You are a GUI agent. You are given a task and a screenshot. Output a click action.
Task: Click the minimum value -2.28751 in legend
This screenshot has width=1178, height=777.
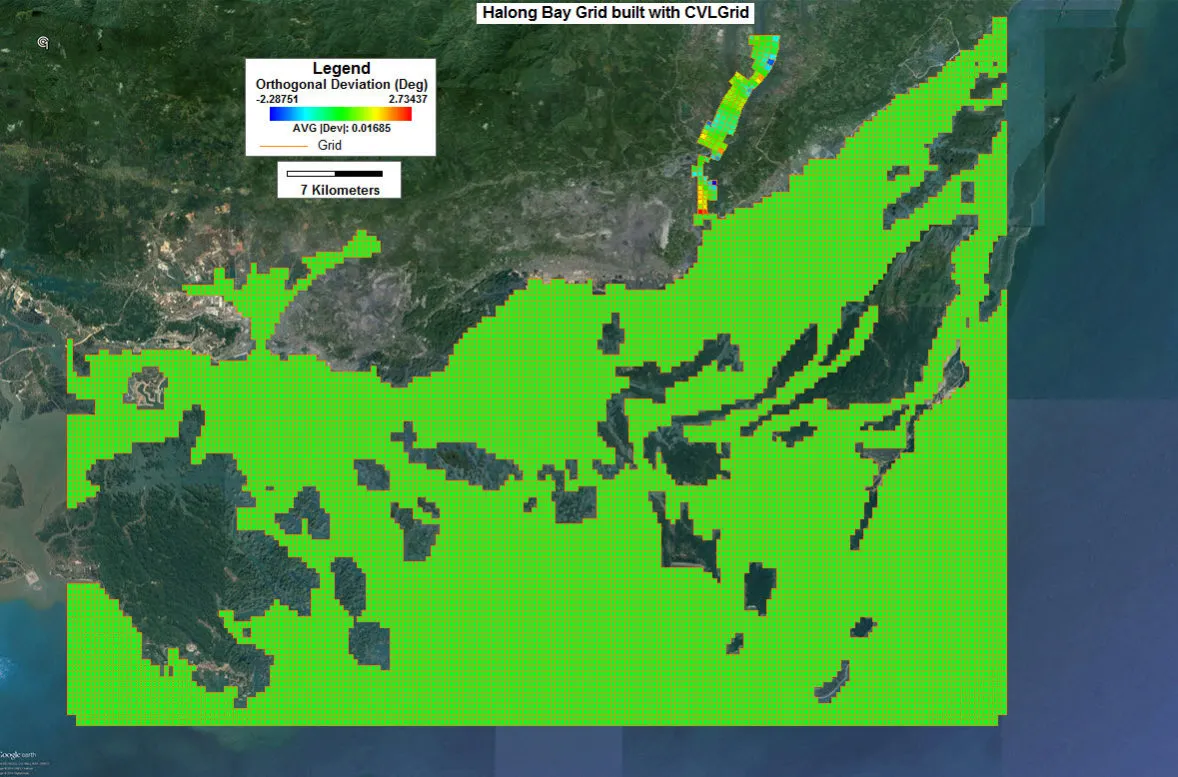coord(277,99)
